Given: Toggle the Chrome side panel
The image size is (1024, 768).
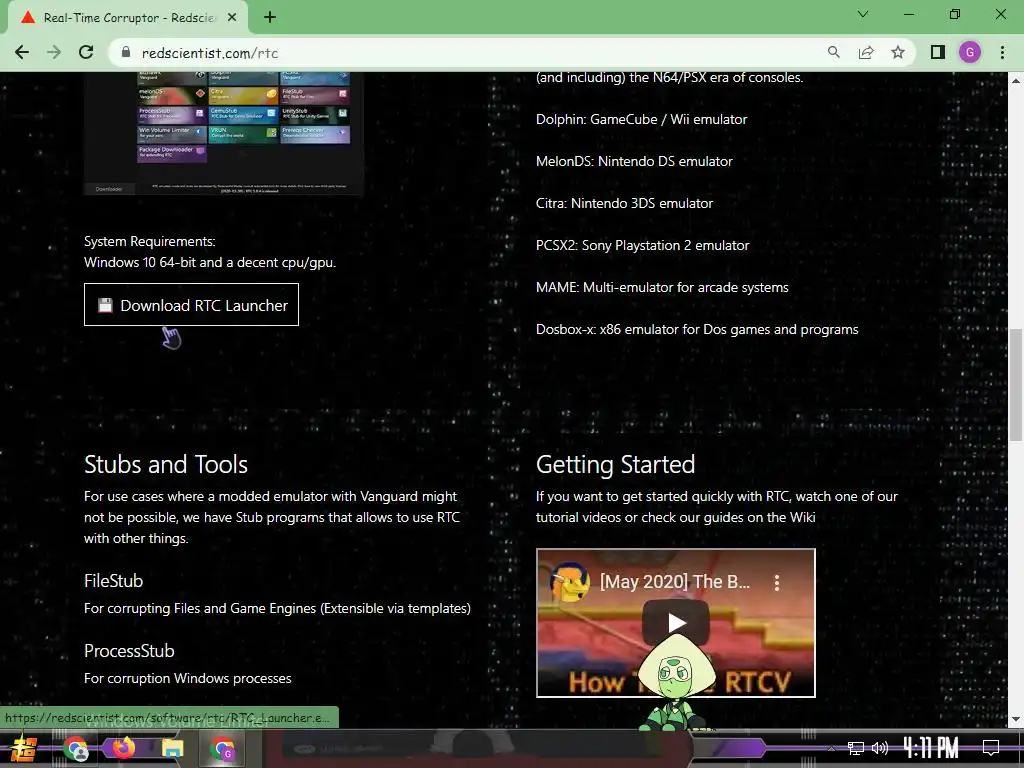Looking at the screenshot, I should click(x=938, y=52).
